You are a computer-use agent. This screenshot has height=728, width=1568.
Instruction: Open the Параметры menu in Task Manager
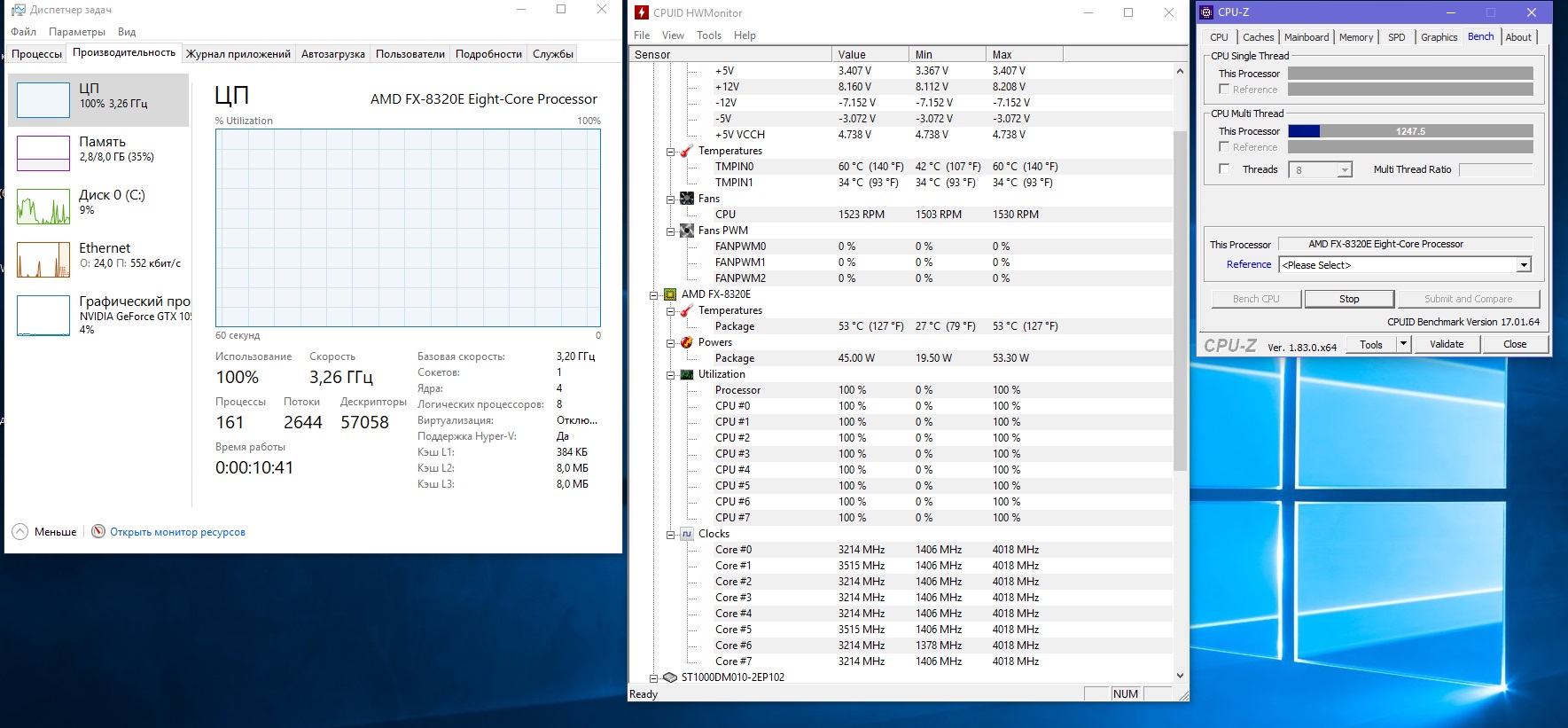[77, 32]
